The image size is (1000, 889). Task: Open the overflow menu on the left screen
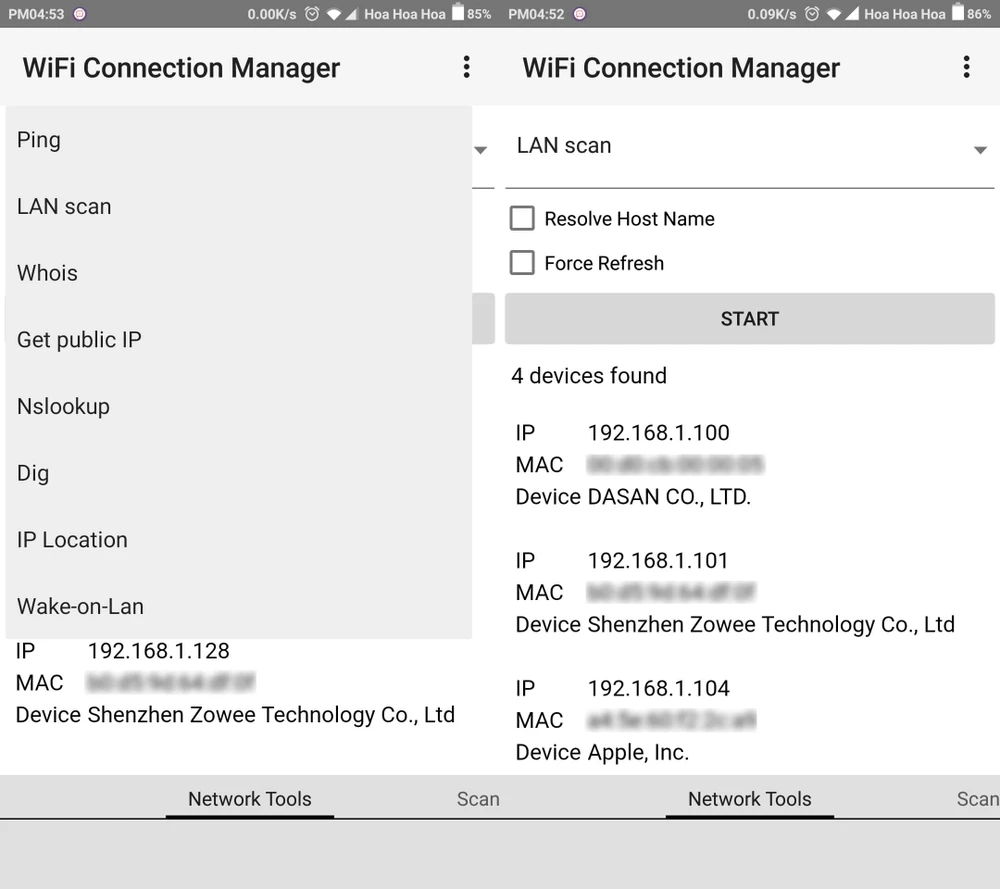pyautogui.click(x=466, y=67)
